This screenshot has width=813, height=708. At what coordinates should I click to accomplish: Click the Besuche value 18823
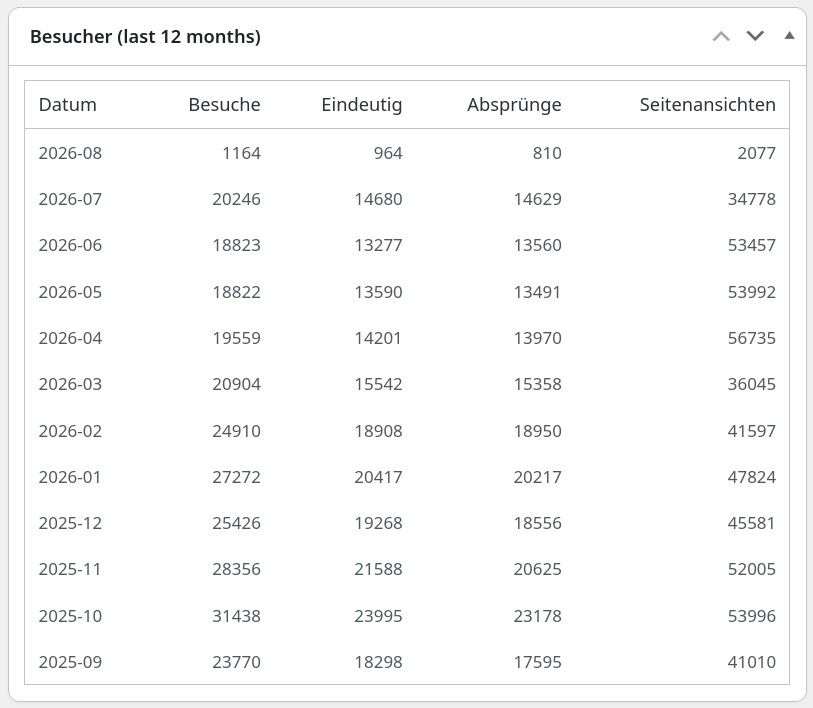click(x=236, y=245)
